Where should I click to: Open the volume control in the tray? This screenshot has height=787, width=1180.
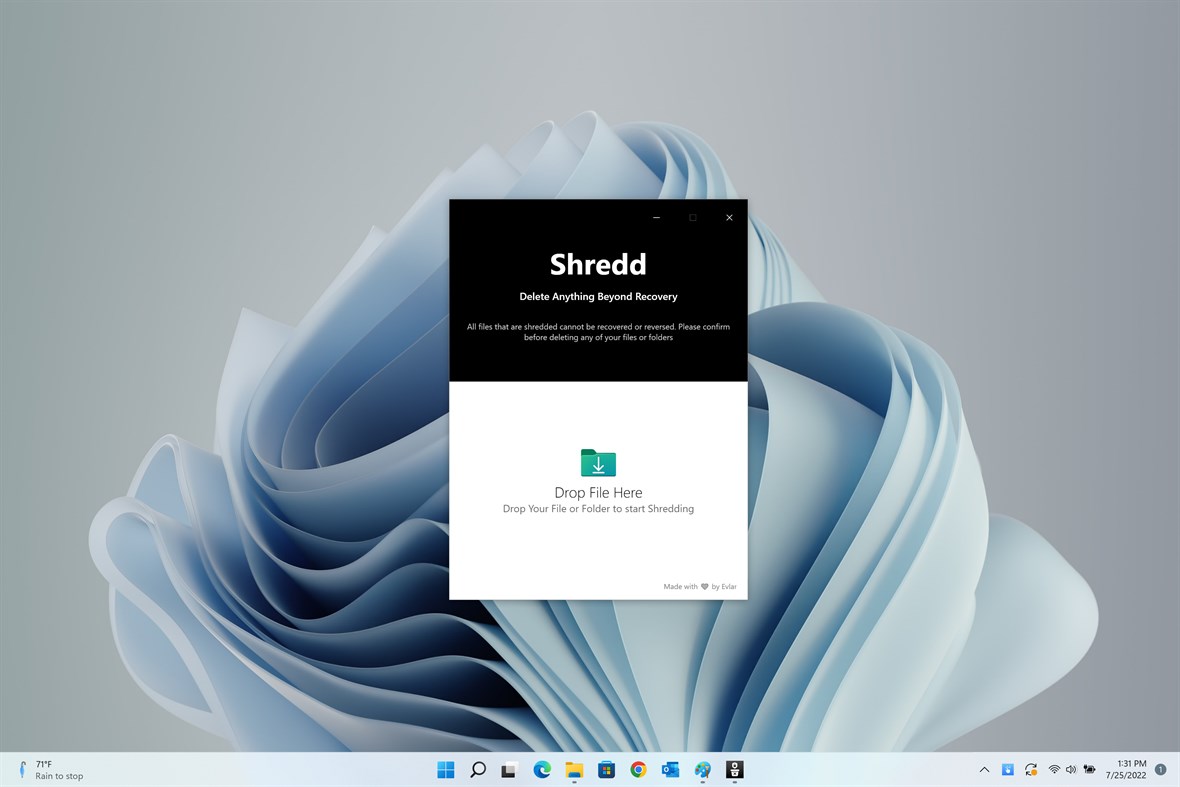pos(1071,769)
